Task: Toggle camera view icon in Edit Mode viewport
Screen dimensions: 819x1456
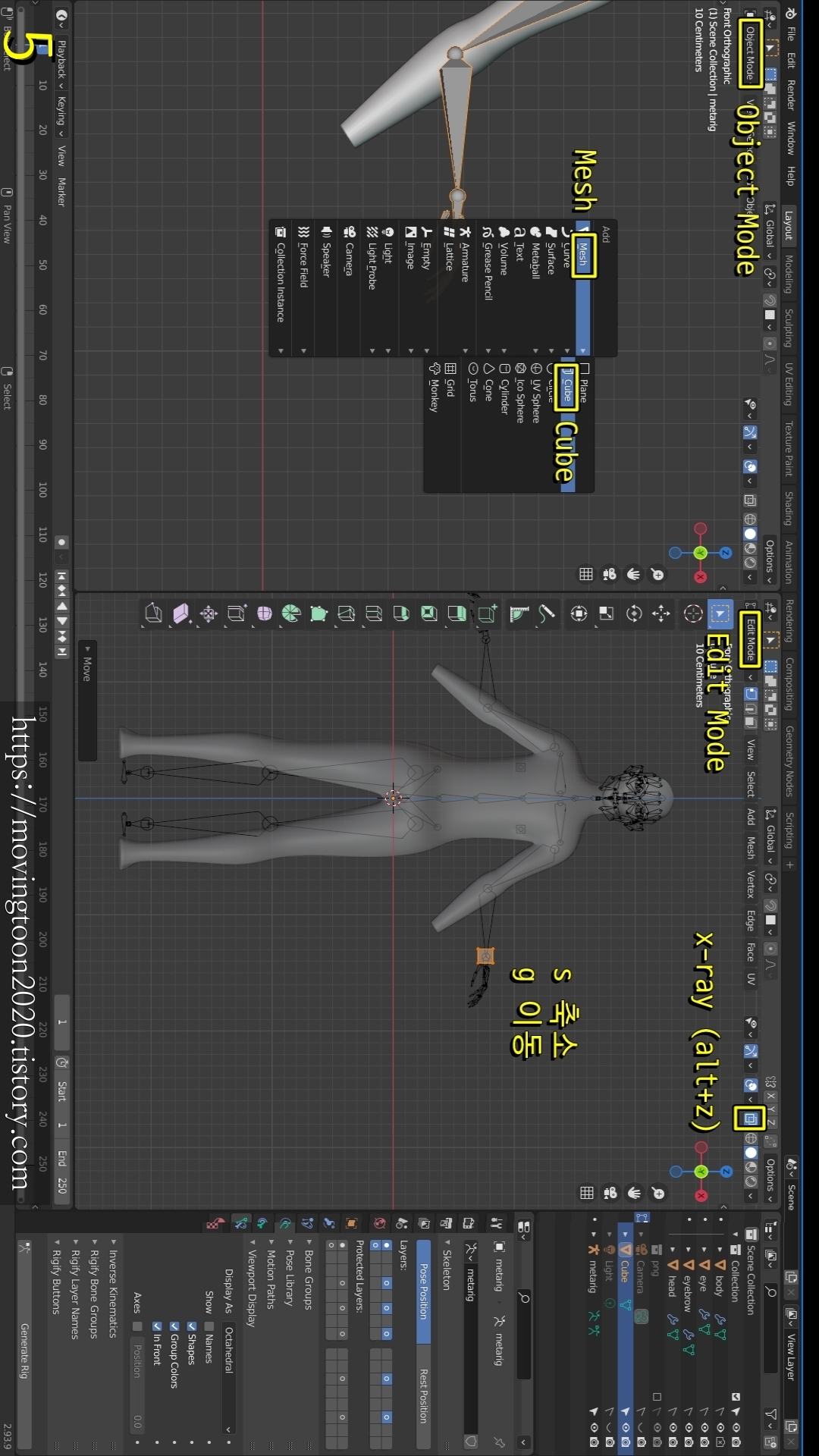Action: click(610, 1193)
